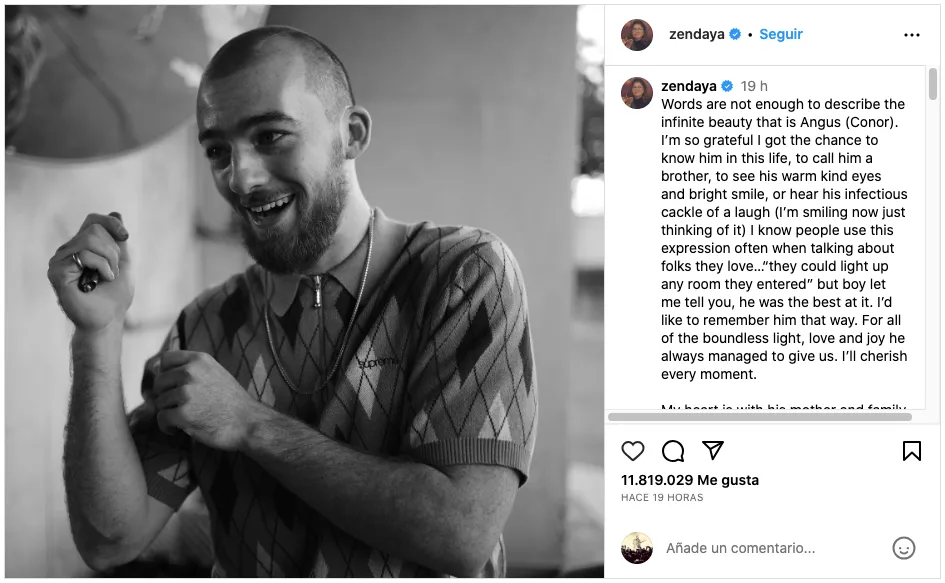Click the zendaya username above the caption
The width and height of the screenshot is (945, 583).
click(x=690, y=86)
